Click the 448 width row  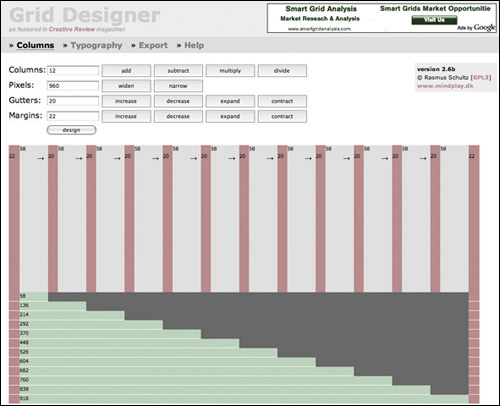[129, 343]
